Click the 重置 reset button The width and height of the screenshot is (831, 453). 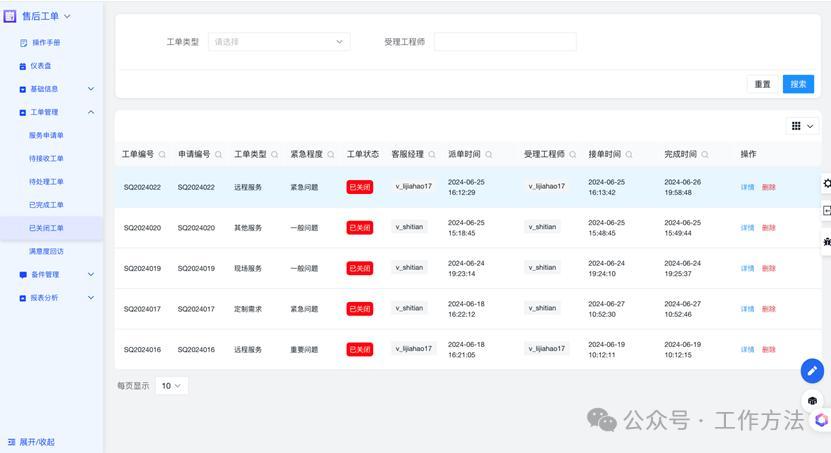[762, 84]
